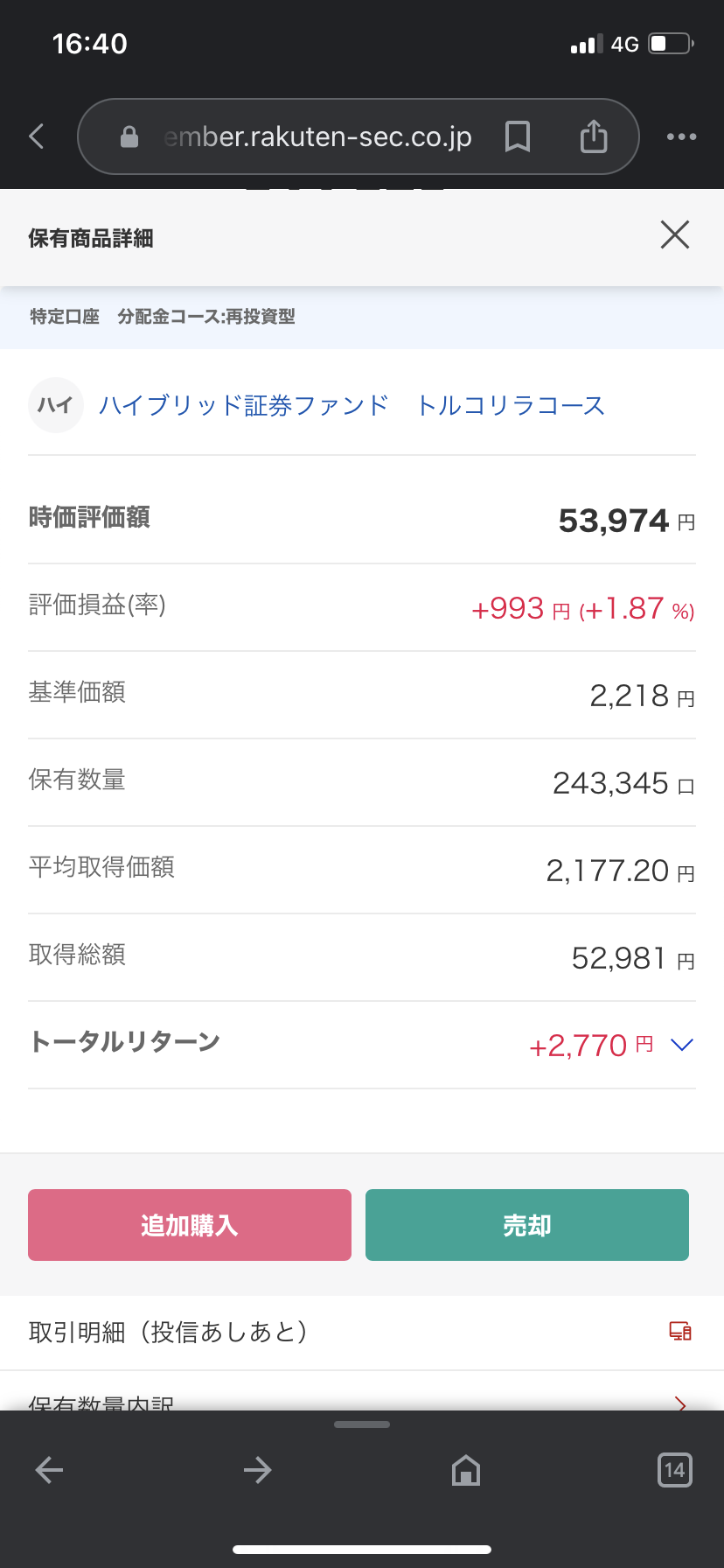Tap the ハイ fund badge icon
724x1568 pixels.
pos(56,405)
